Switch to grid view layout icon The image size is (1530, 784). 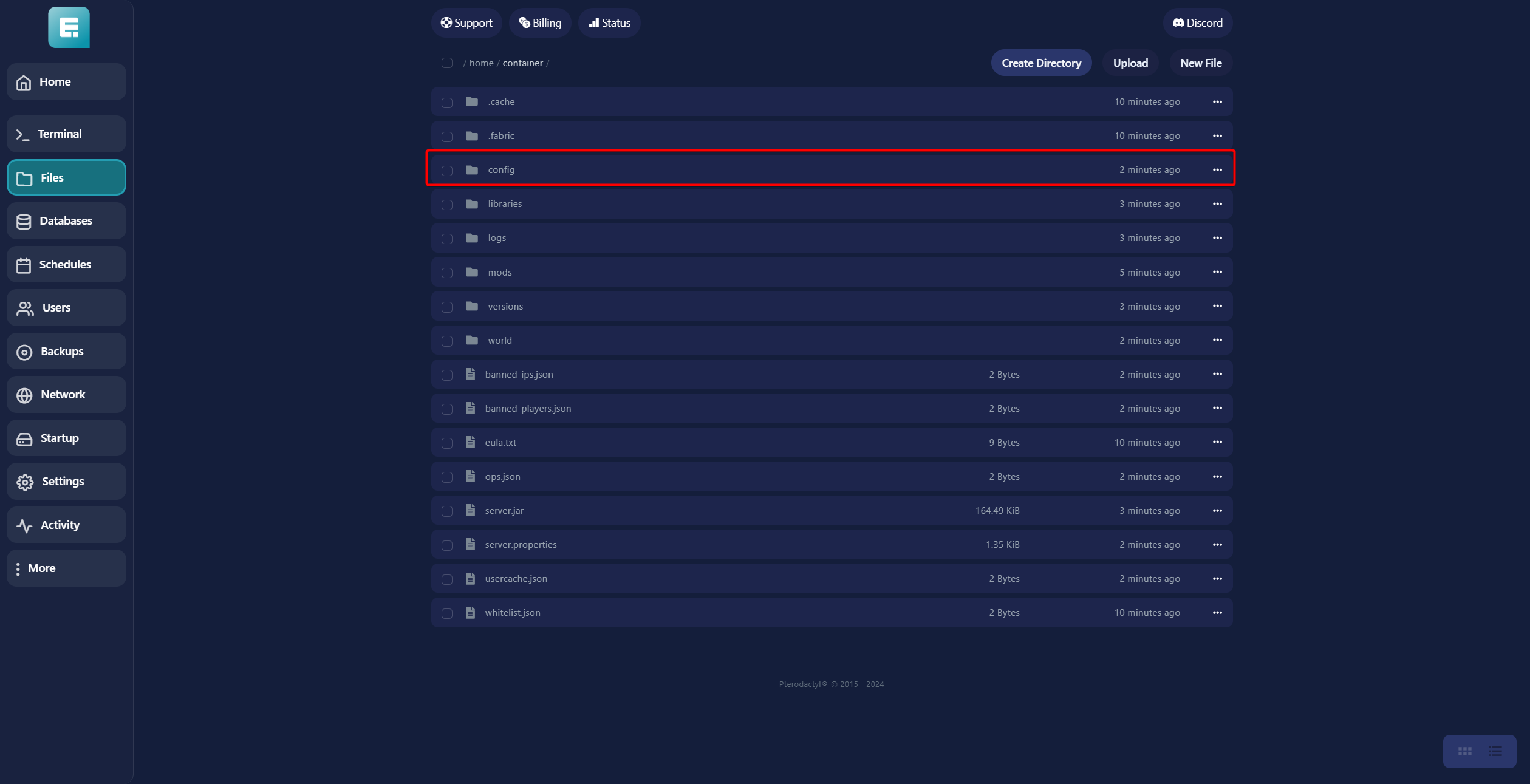[x=1464, y=751]
